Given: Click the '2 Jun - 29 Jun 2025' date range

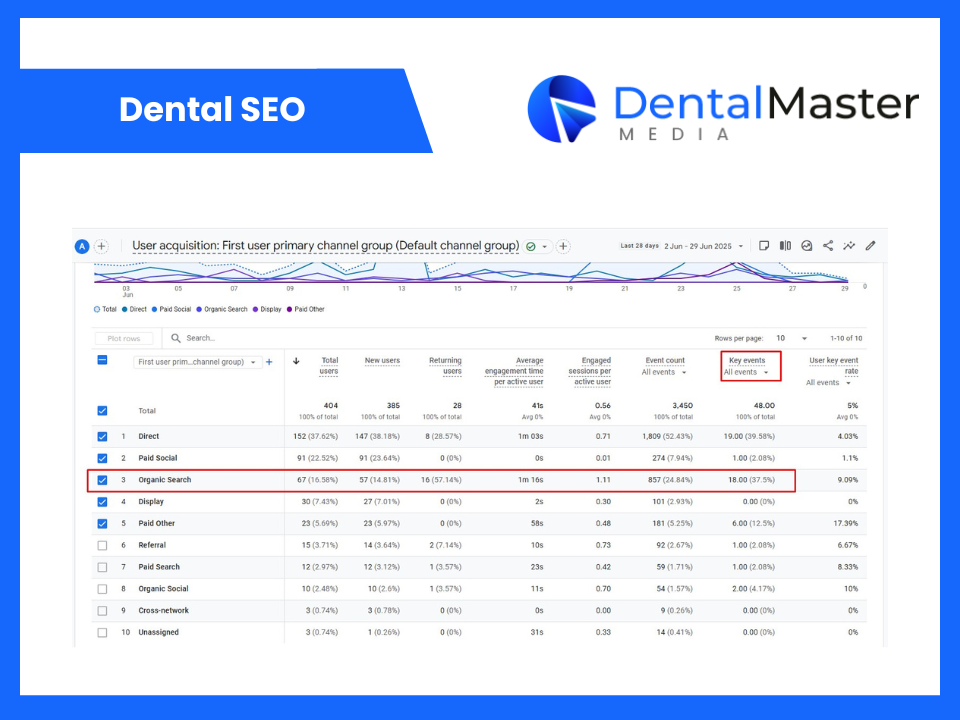Looking at the screenshot, I should click(x=698, y=246).
